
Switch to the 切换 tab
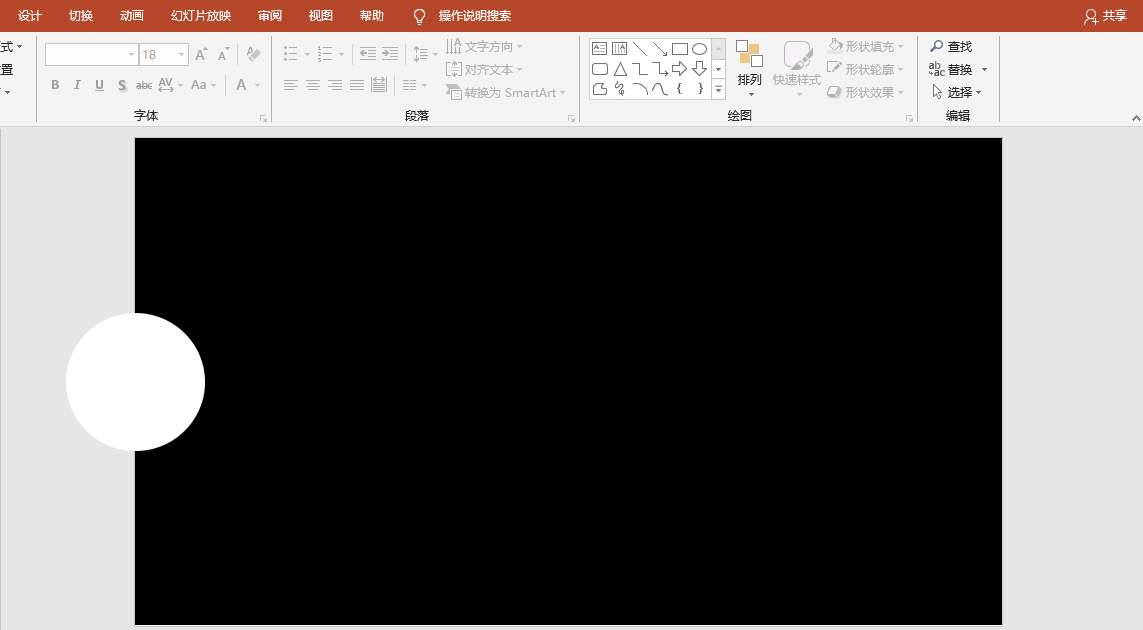(x=81, y=16)
